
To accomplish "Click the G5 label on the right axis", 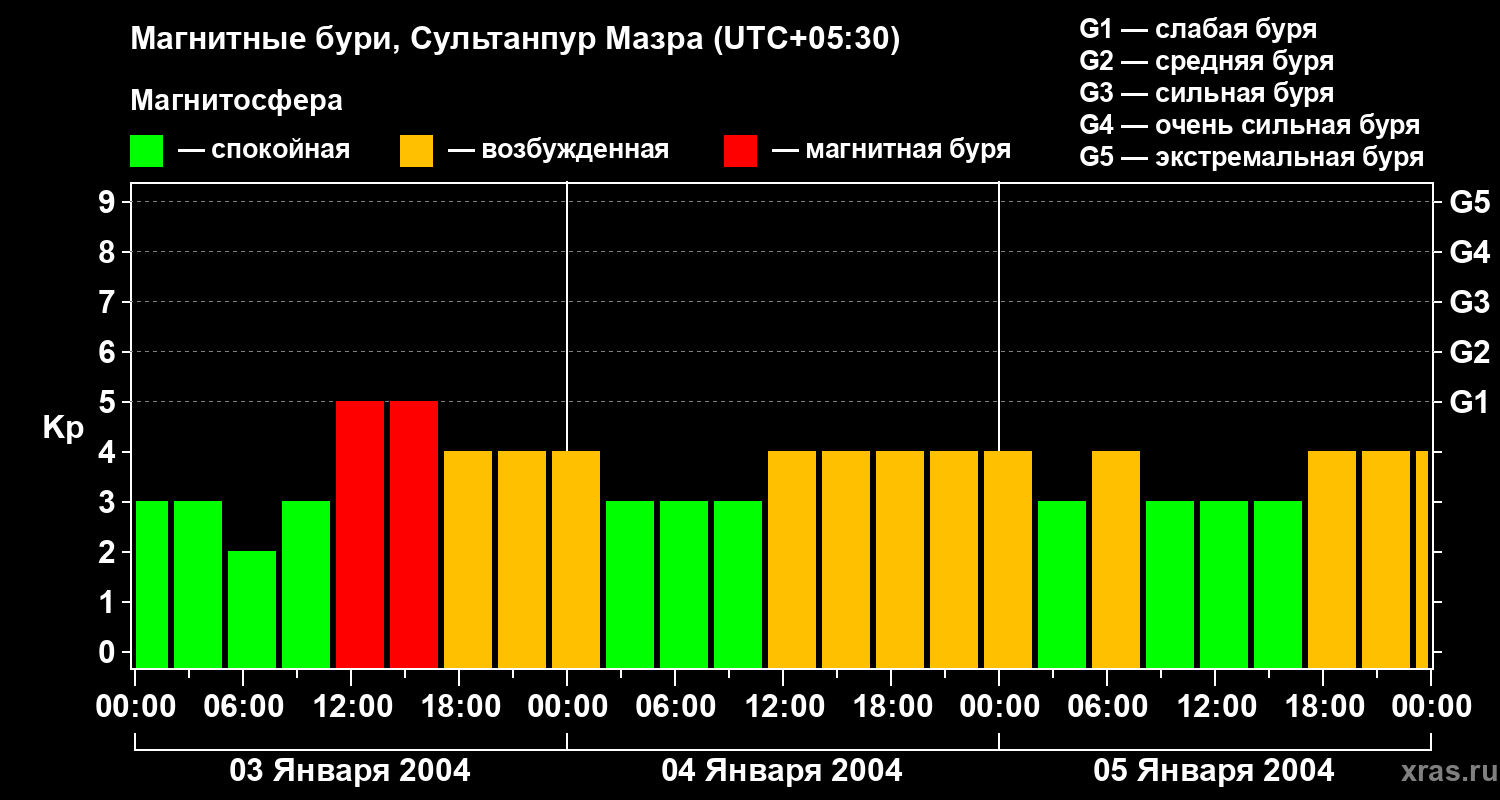I will tap(1470, 202).
